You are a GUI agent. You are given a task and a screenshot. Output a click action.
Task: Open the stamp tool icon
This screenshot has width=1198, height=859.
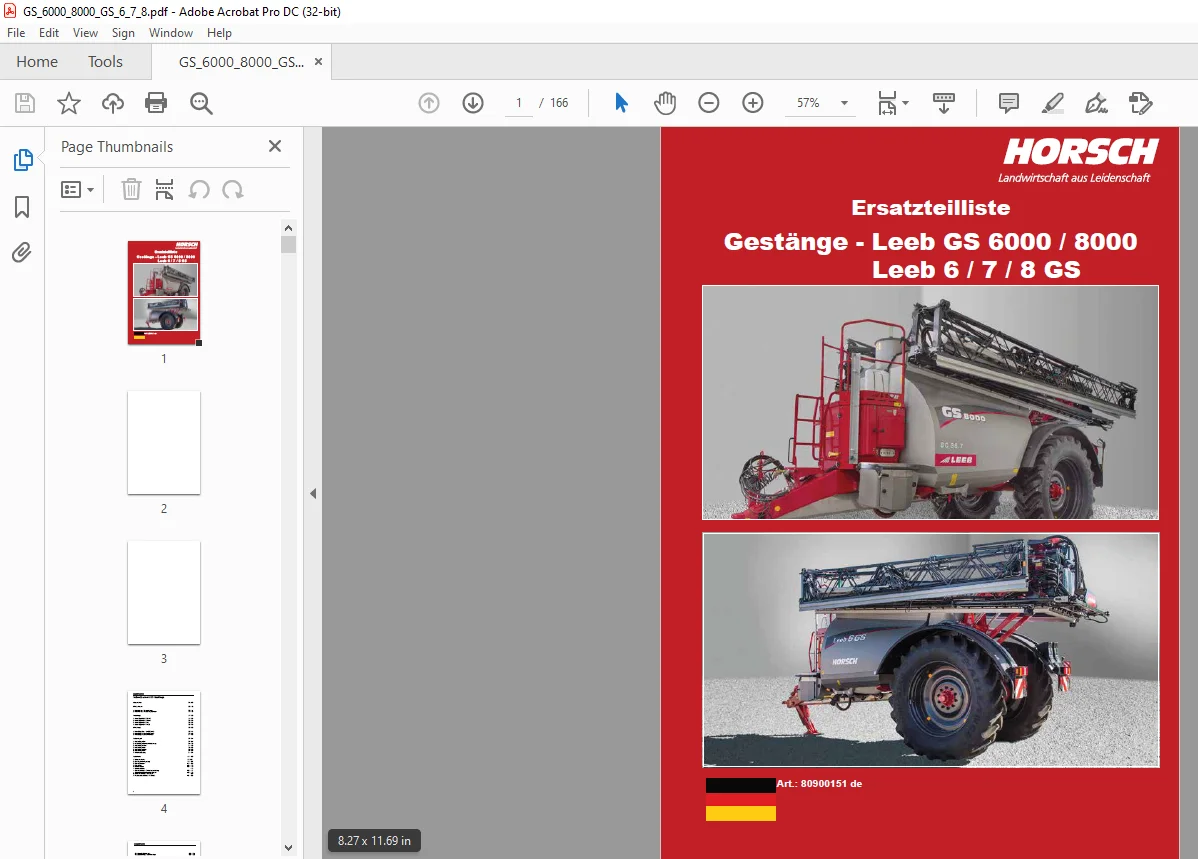click(1141, 102)
